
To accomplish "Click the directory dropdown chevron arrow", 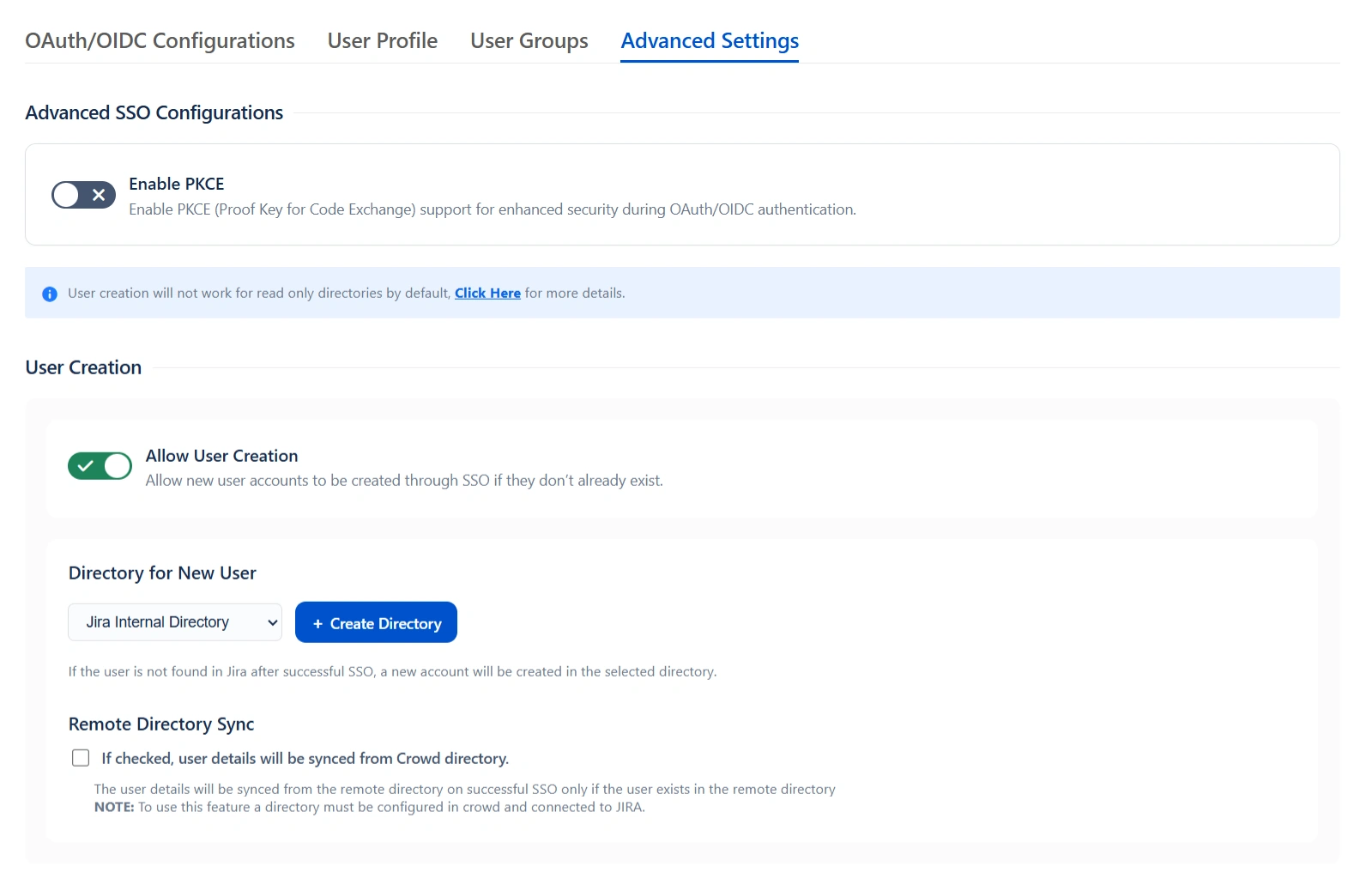I will pos(273,622).
